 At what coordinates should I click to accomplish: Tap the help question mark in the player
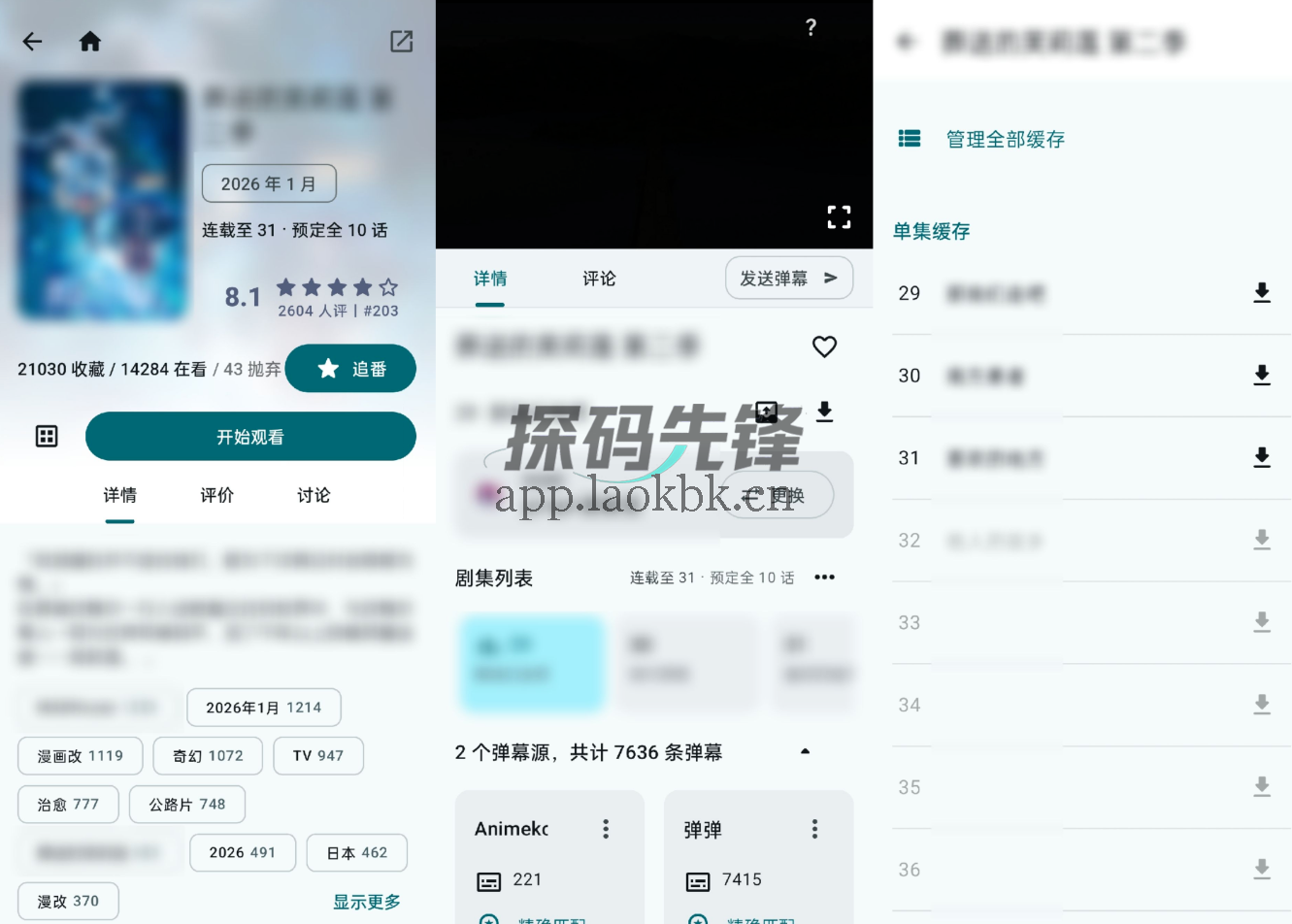[x=812, y=27]
